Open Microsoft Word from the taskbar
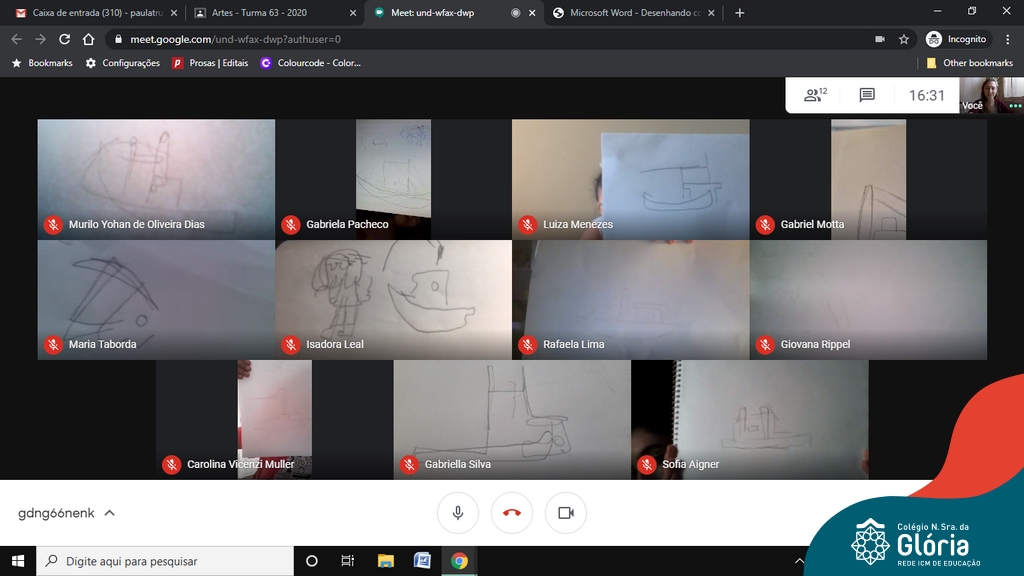Viewport: 1024px width, 576px height. click(422, 561)
